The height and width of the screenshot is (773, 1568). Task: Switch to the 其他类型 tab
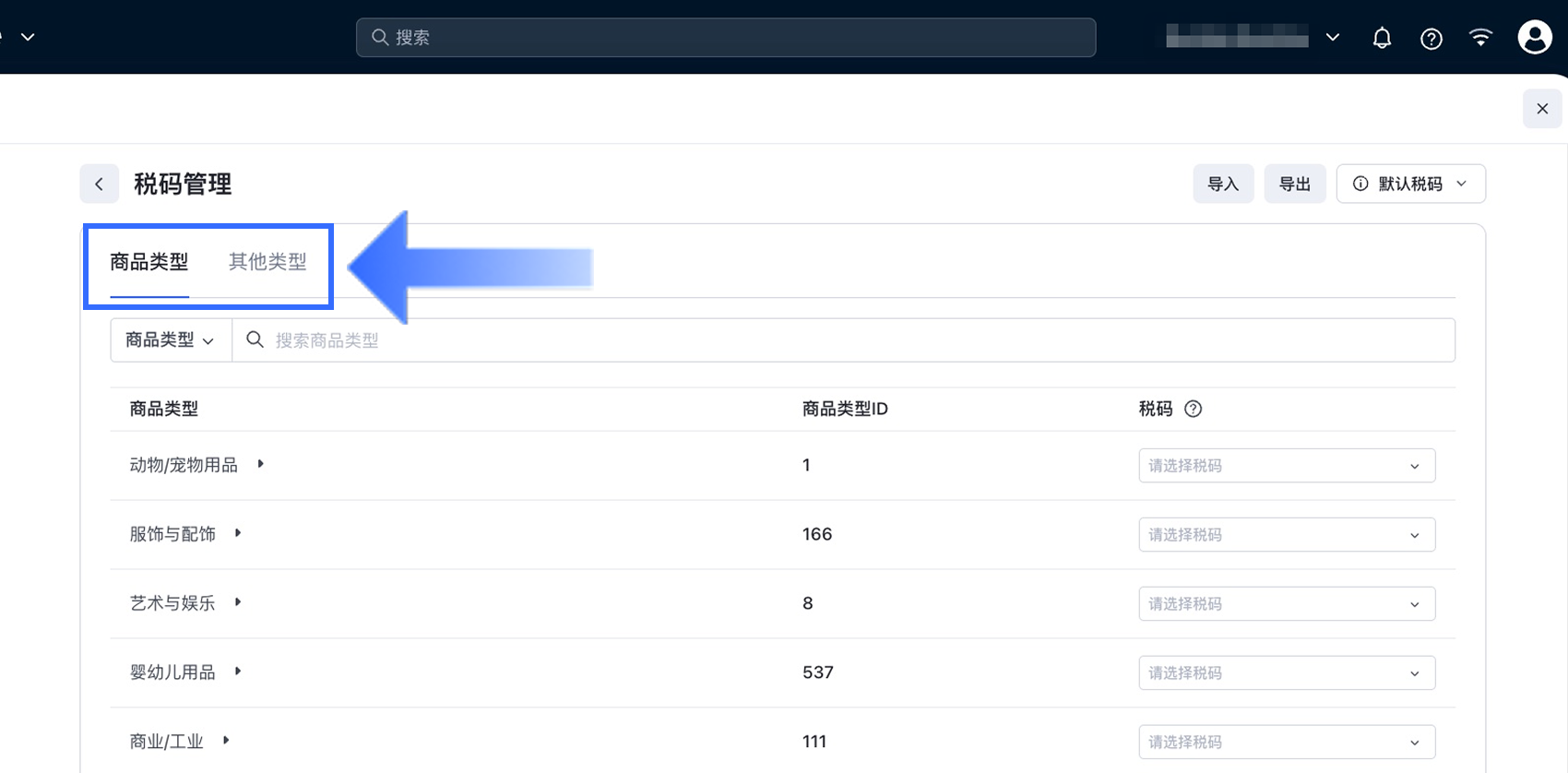pos(267,262)
